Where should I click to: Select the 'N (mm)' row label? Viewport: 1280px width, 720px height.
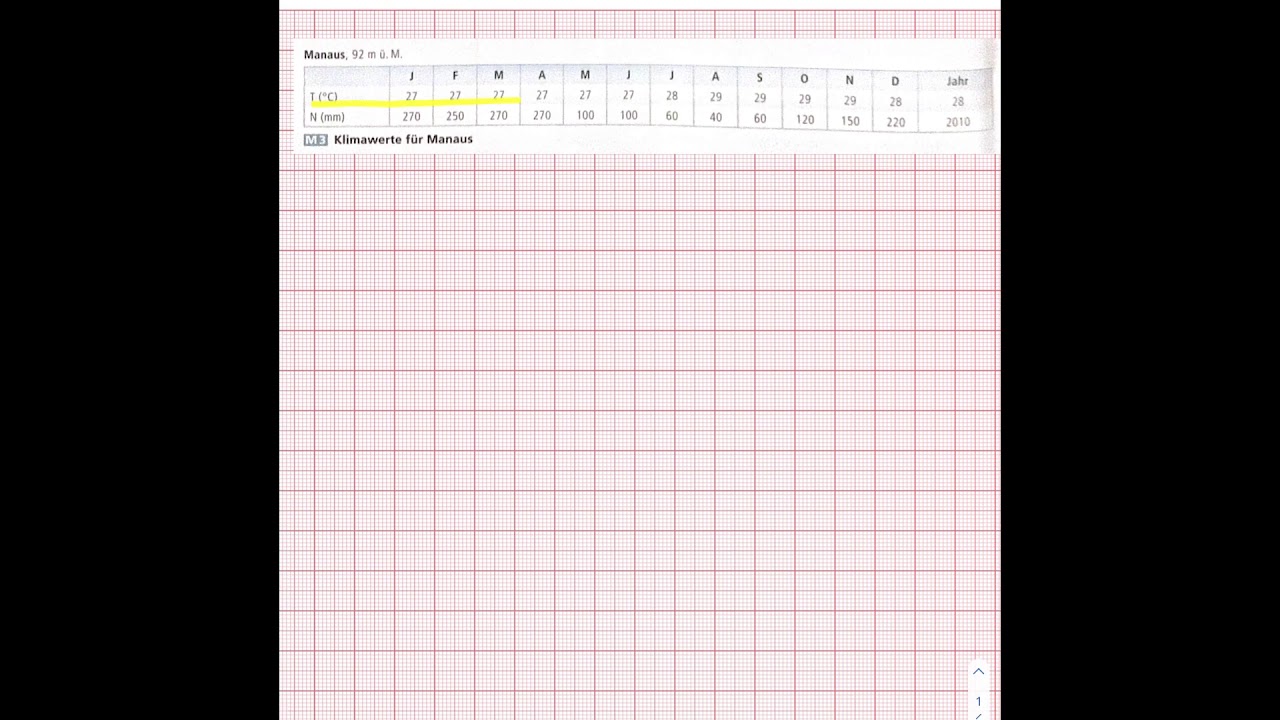point(326,117)
